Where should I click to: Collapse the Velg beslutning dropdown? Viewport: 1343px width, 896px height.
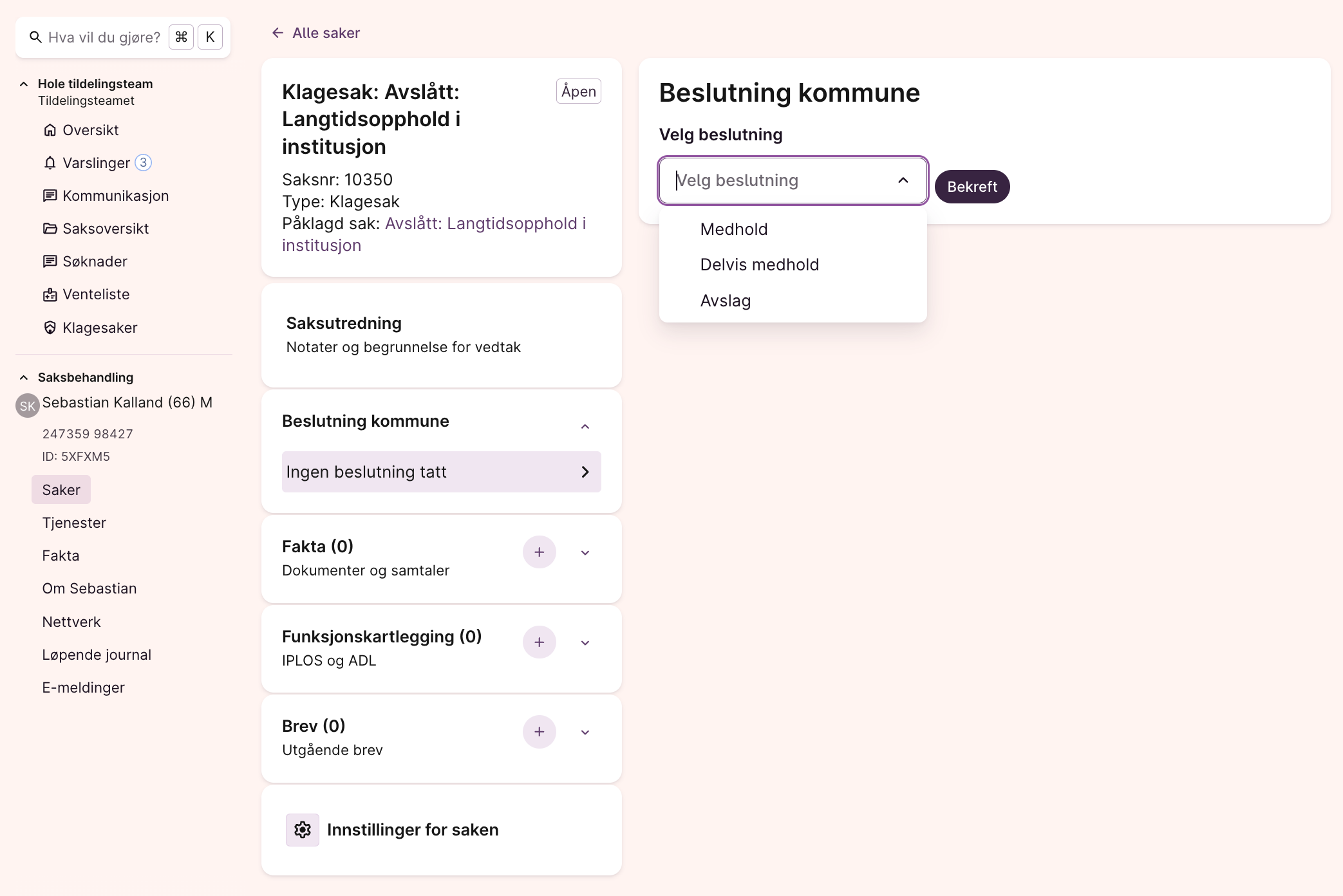tap(903, 180)
